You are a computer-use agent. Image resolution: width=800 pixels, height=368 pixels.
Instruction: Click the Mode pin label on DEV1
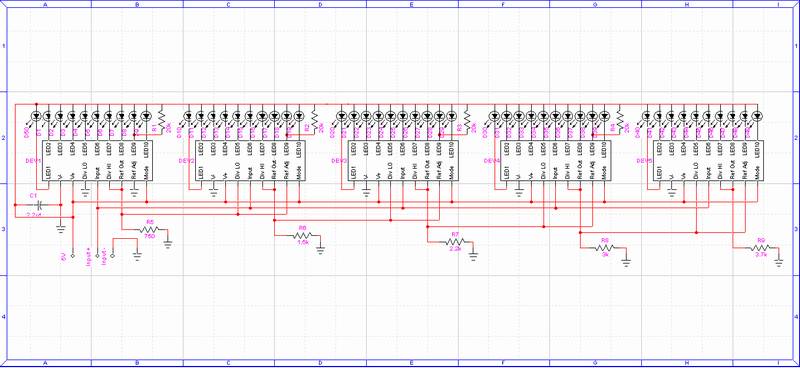point(146,173)
